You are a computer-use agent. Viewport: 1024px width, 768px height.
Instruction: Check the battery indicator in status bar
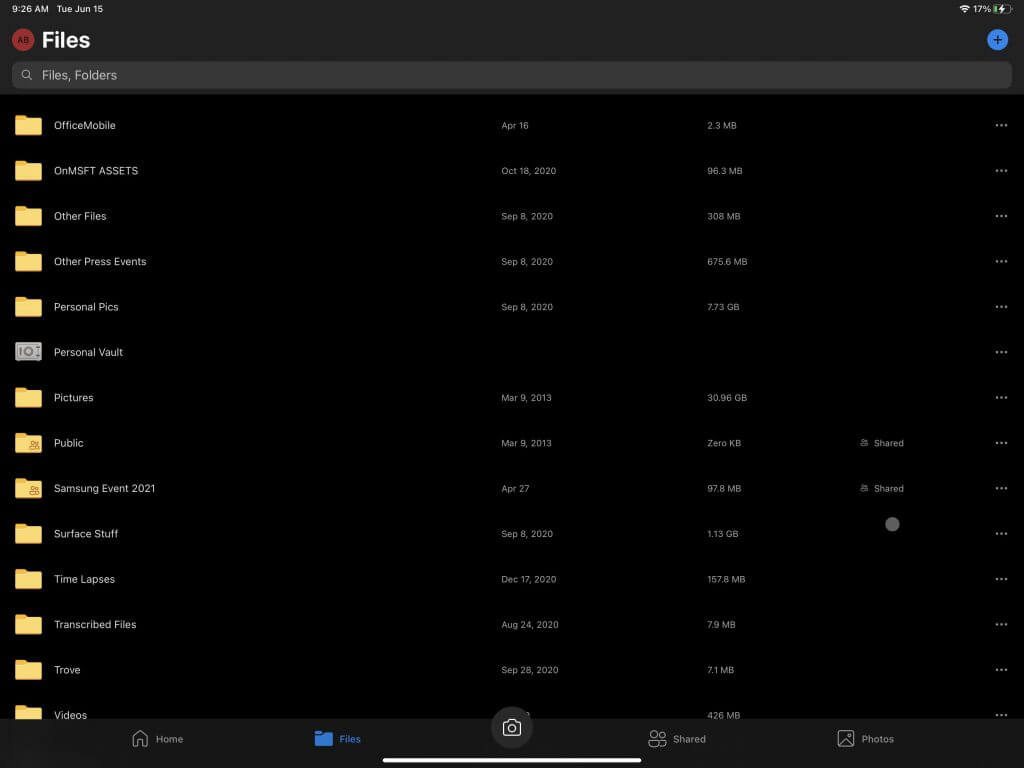tap(1002, 9)
